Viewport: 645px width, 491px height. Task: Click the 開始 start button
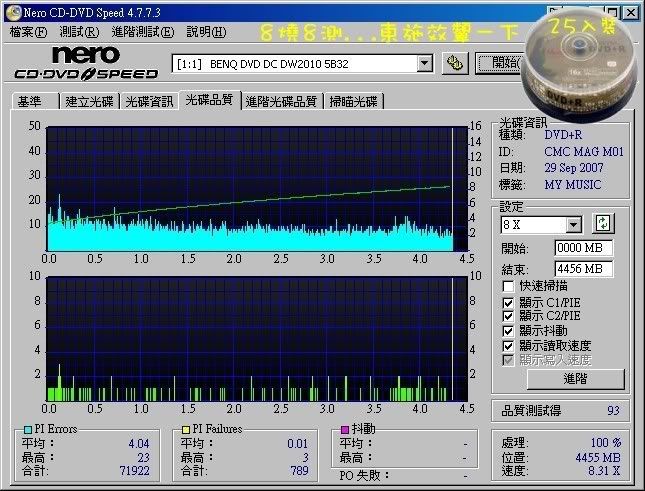point(502,63)
